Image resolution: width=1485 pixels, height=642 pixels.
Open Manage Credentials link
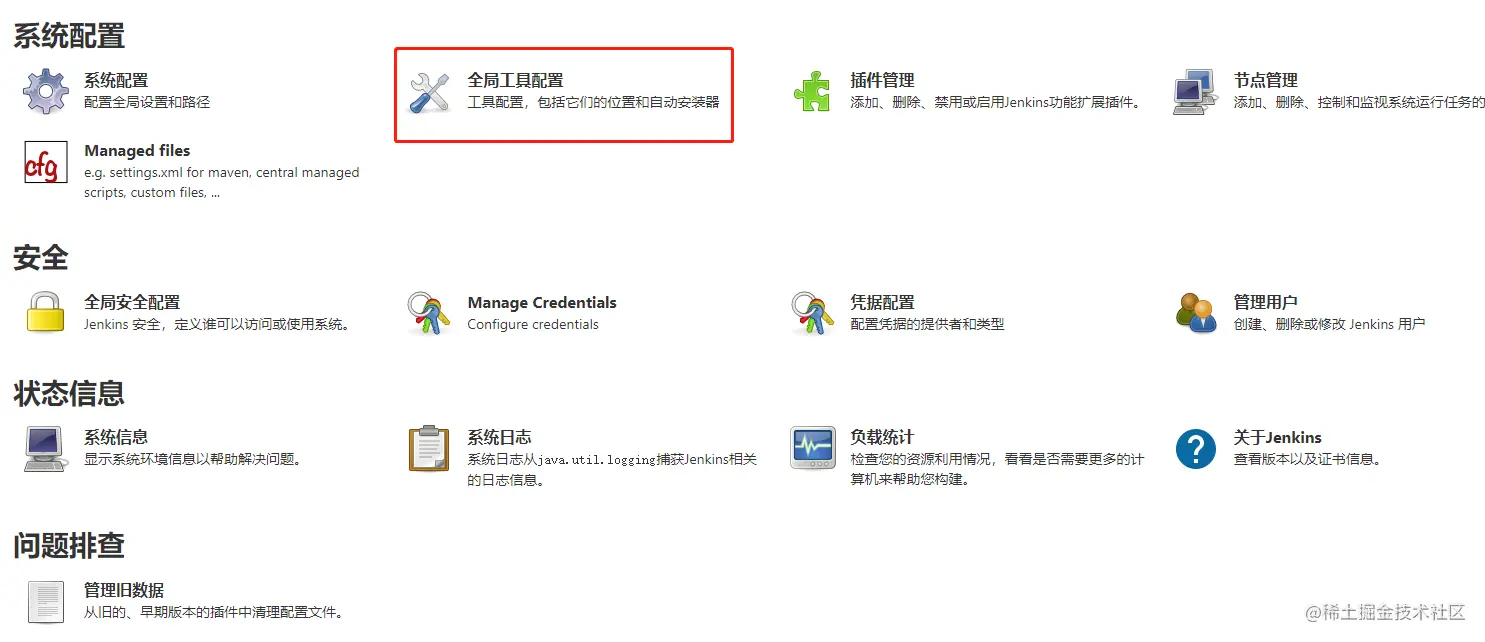click(542, 302)
